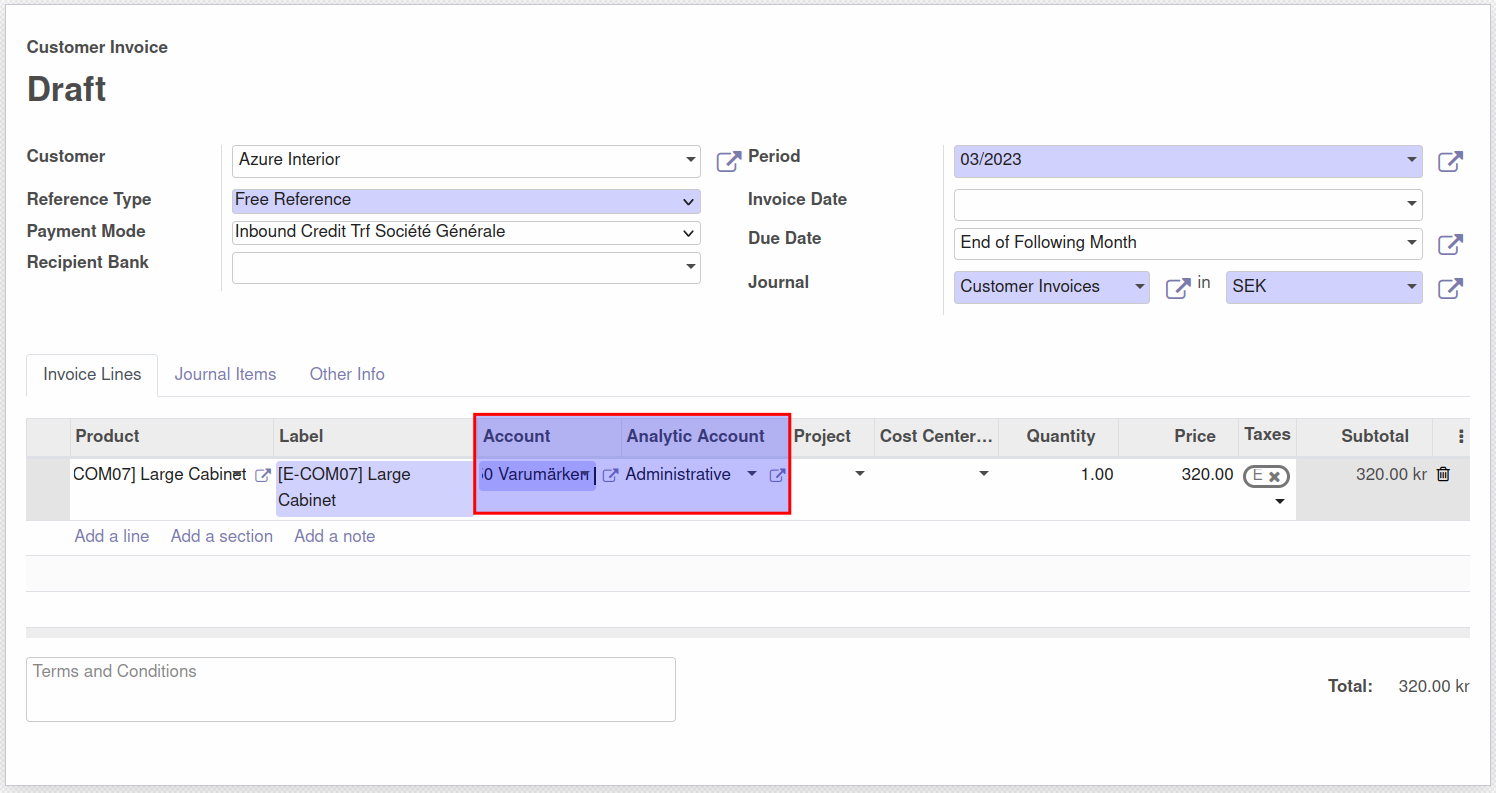Expand Analytic Account Administrative dropdown
The height and width of the screenshot is (793, 1496).
click(x=752, y=474)
